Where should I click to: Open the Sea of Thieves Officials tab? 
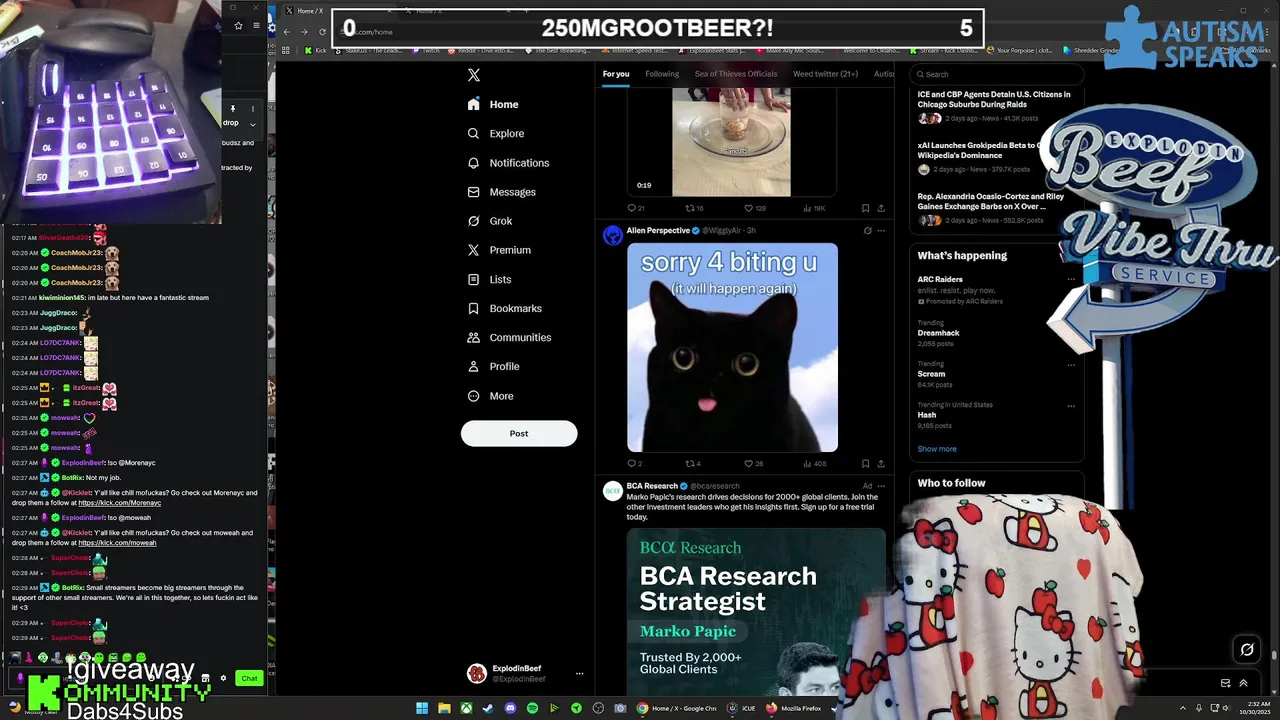pos(736,74)
